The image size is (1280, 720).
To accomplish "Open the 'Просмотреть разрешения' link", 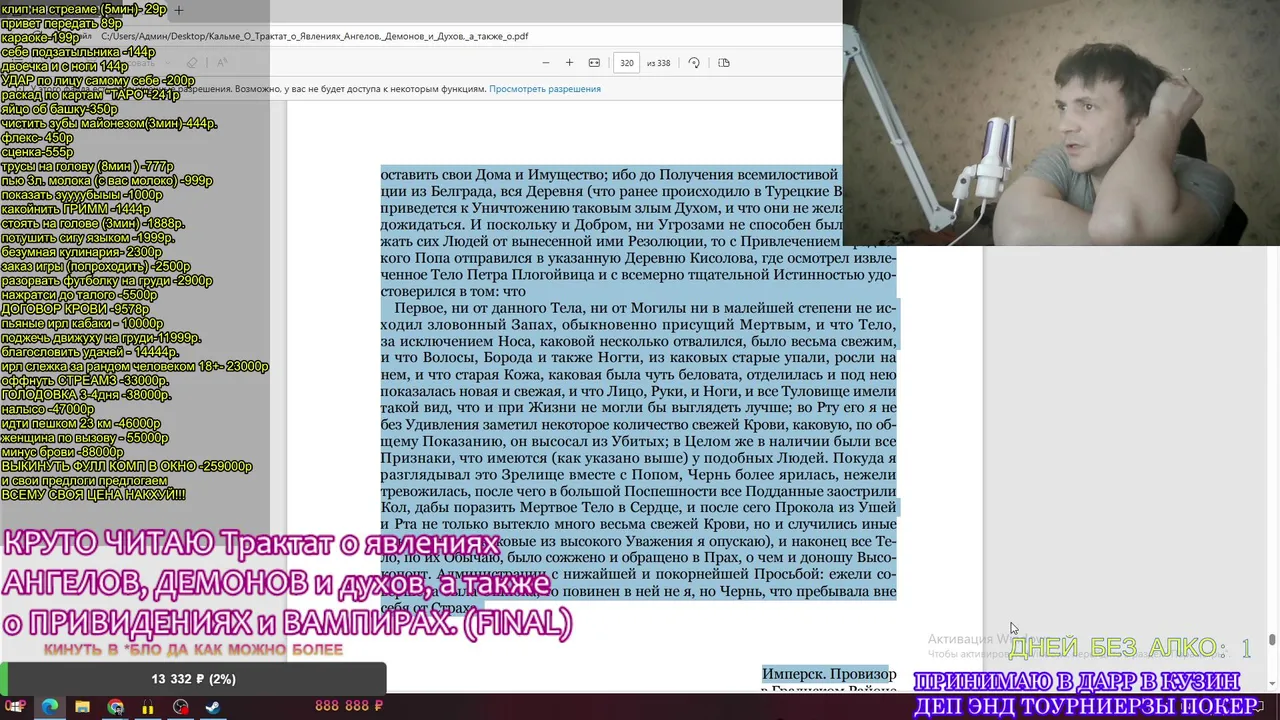I will [545, 89].
